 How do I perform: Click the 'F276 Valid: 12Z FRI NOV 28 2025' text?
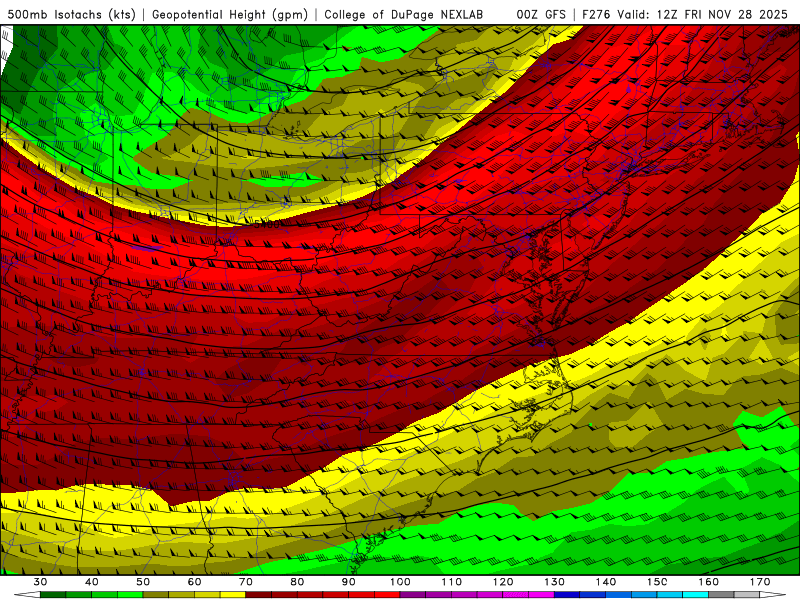(685, 14)
